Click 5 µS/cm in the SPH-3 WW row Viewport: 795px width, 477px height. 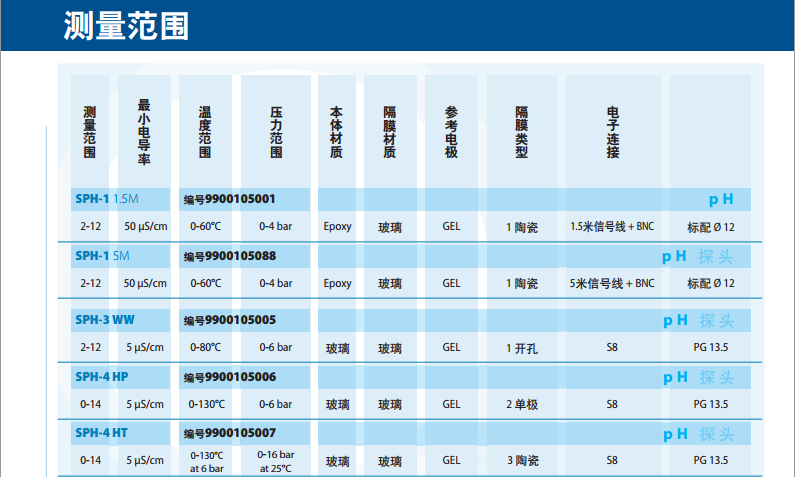click(x=145, y=348)
